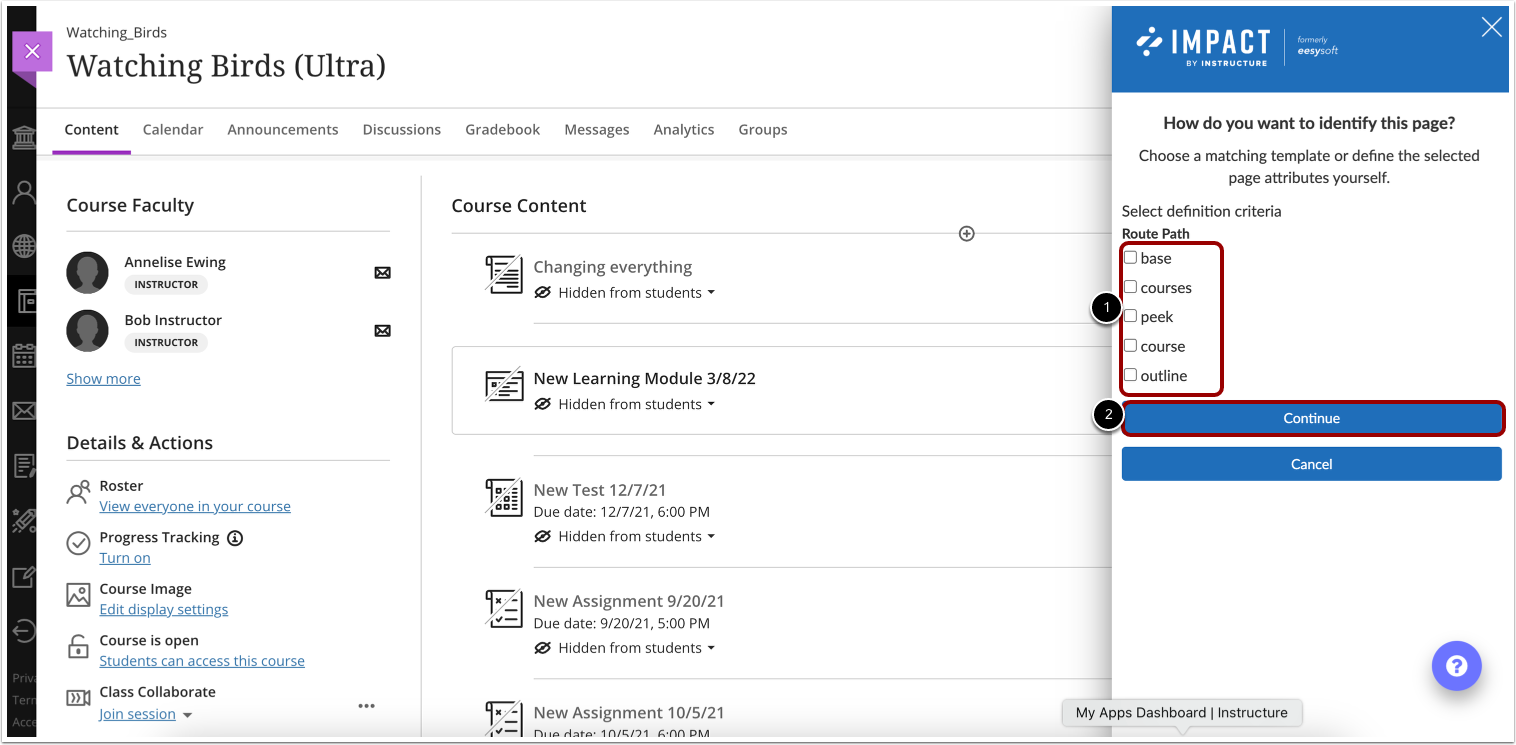
Task: Click the Continue button in the Impact panel
Action: pyautogui.click(x=1311, y=418)
